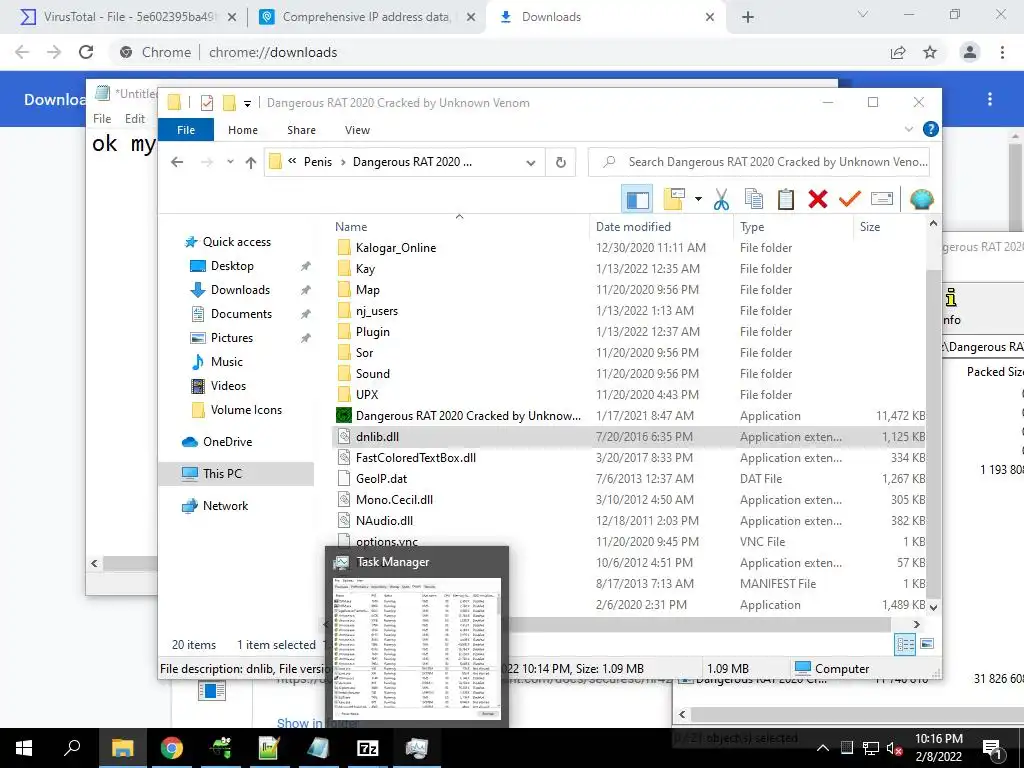1024x768 pixels.
Task: Switch to the VirusTotal Chrome tab
Action: tap(129, 17)
